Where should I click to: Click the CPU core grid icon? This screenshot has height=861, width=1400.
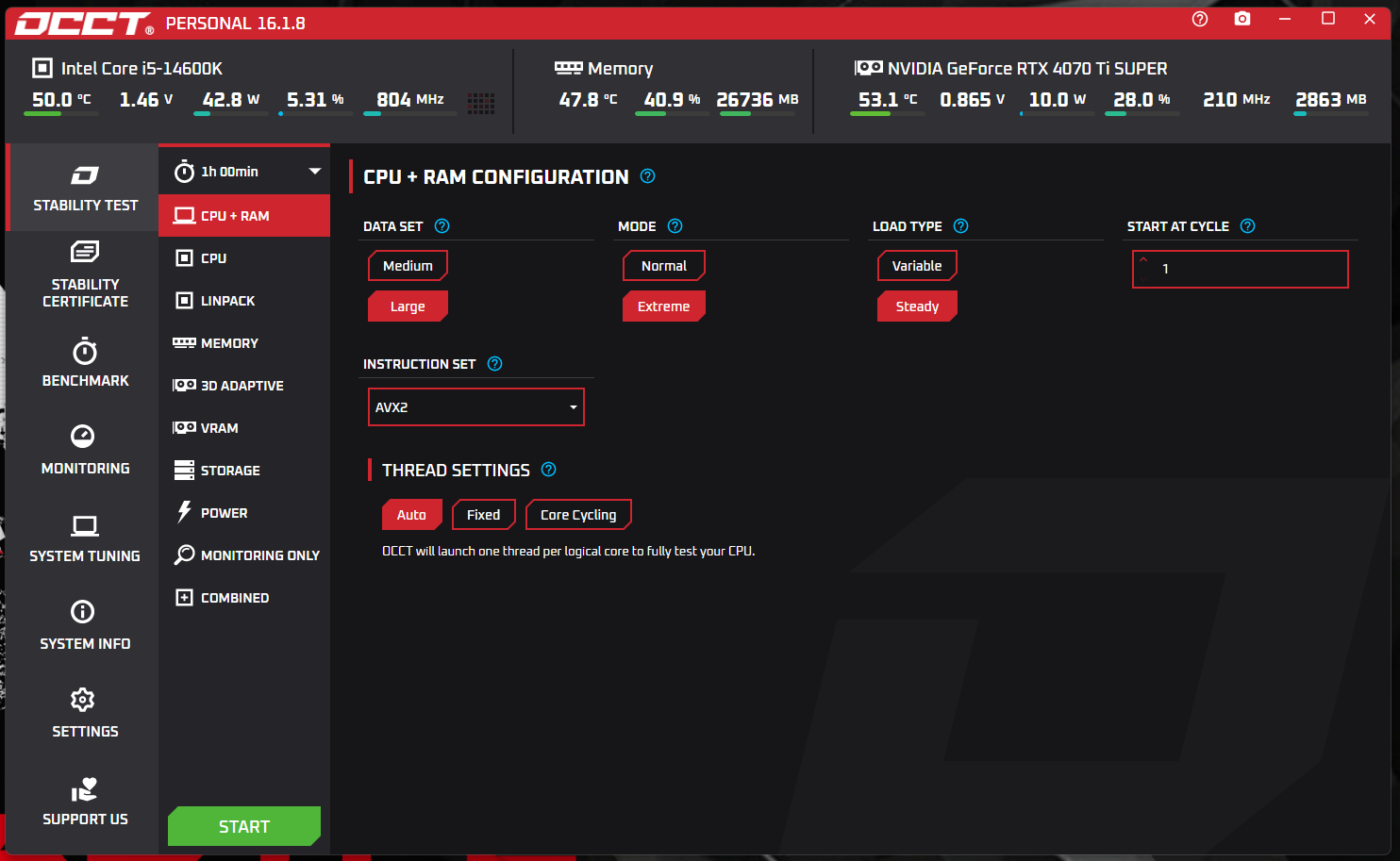[481, 103]
